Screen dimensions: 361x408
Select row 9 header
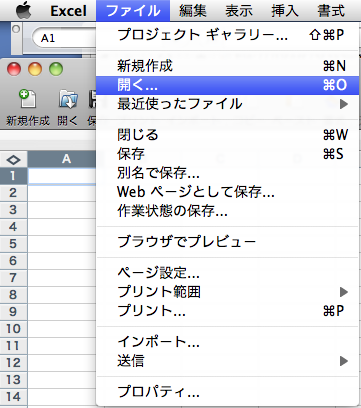pos(13,312)
